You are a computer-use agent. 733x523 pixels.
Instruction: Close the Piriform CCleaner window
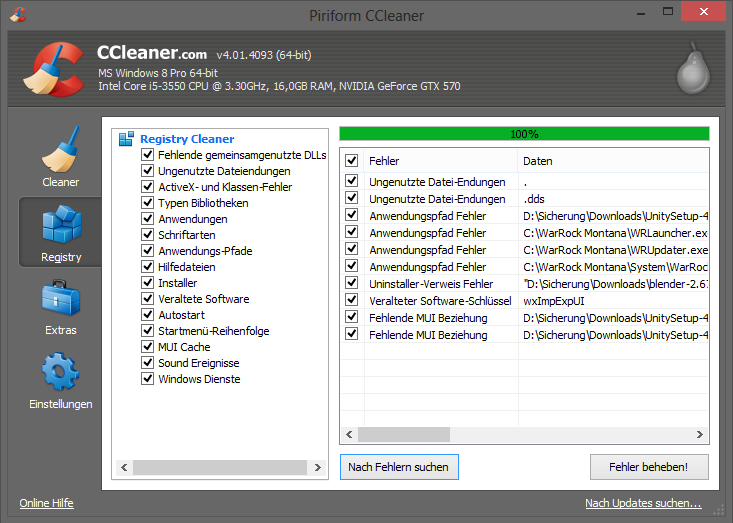click(704, 12)
